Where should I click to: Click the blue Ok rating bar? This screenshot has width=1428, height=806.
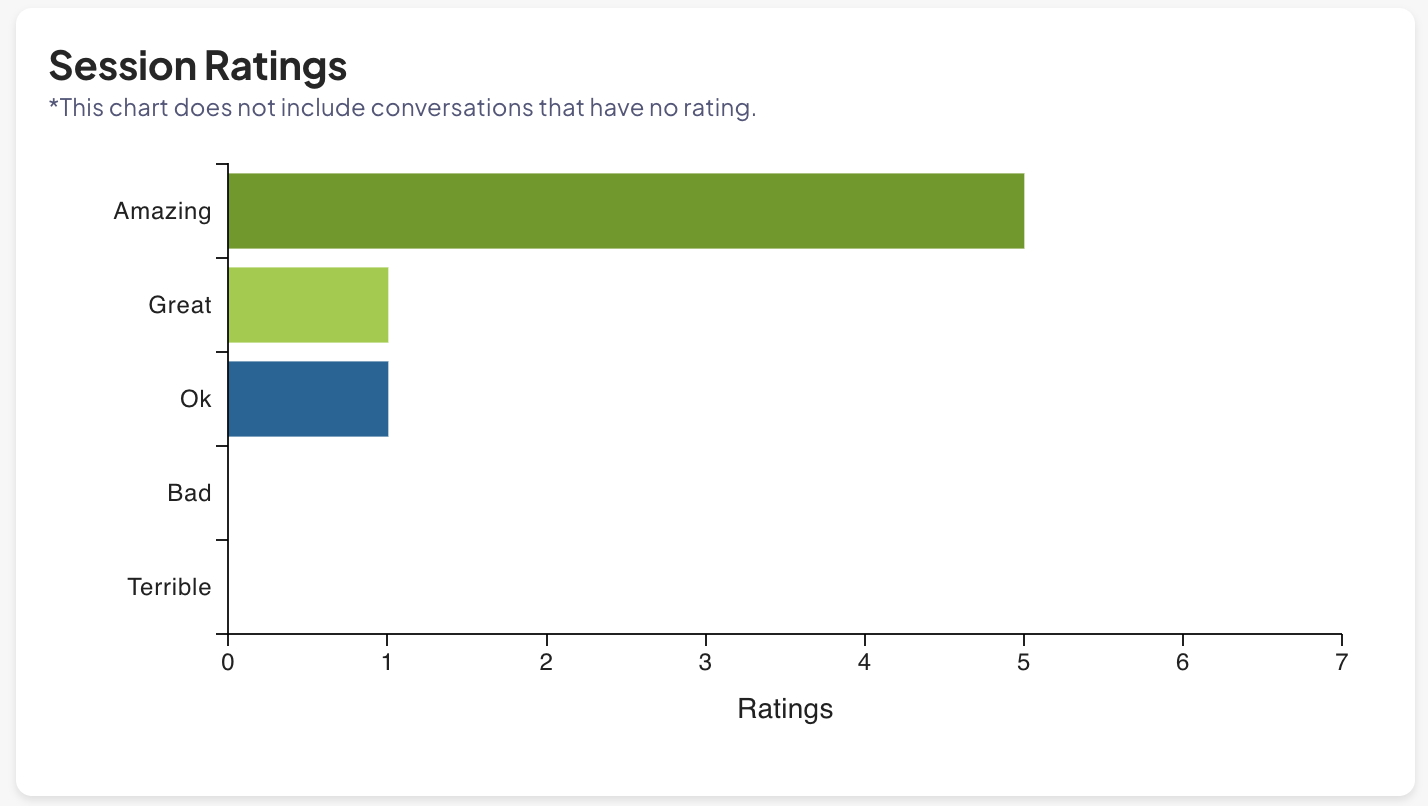[x=308, y=399]
